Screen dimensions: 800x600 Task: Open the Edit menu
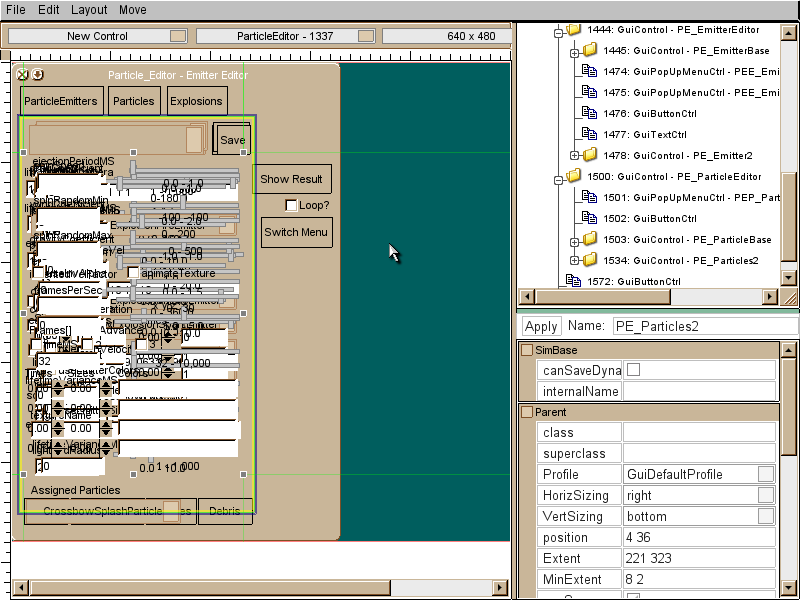click(48, 9)
